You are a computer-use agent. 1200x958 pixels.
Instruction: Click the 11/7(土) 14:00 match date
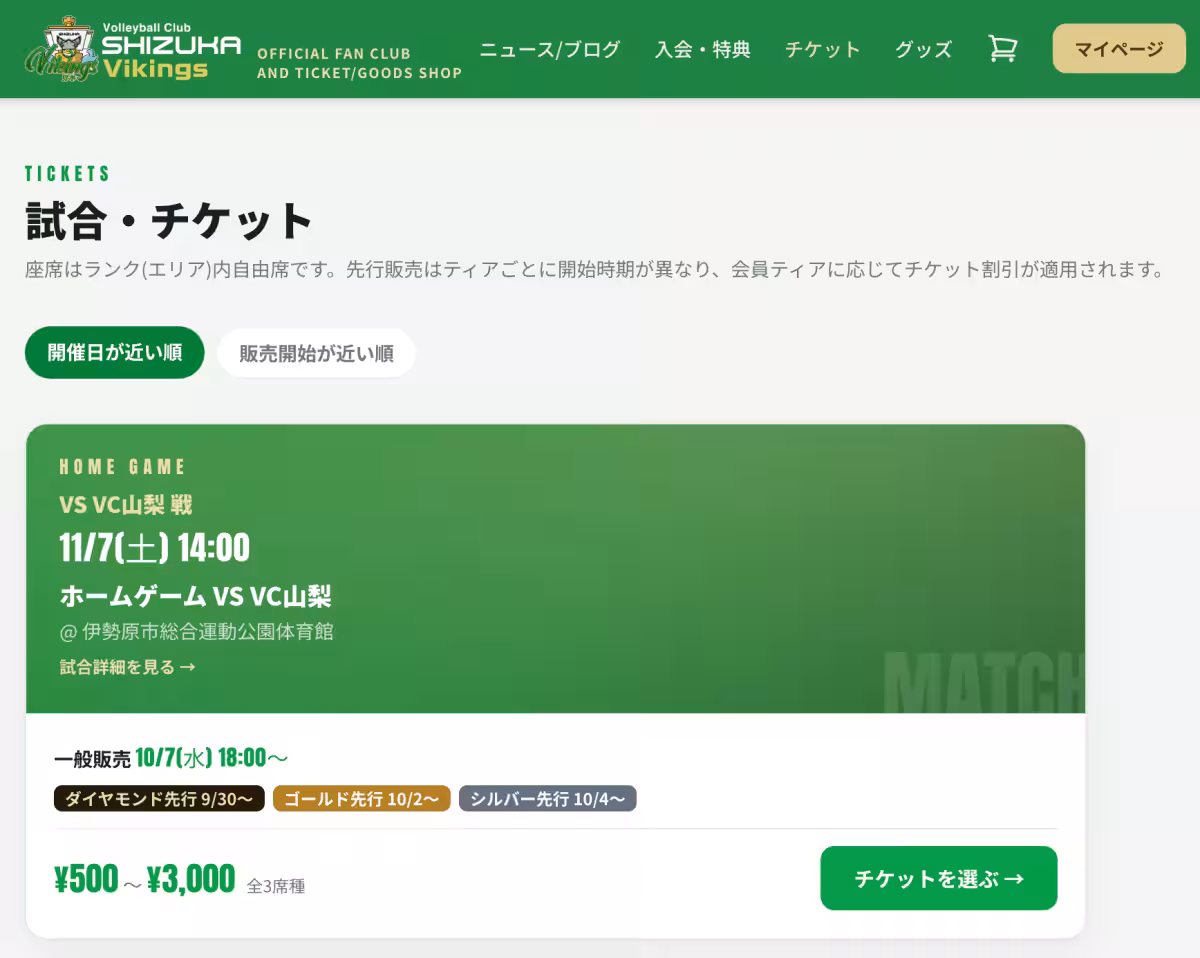click(155, 548)
